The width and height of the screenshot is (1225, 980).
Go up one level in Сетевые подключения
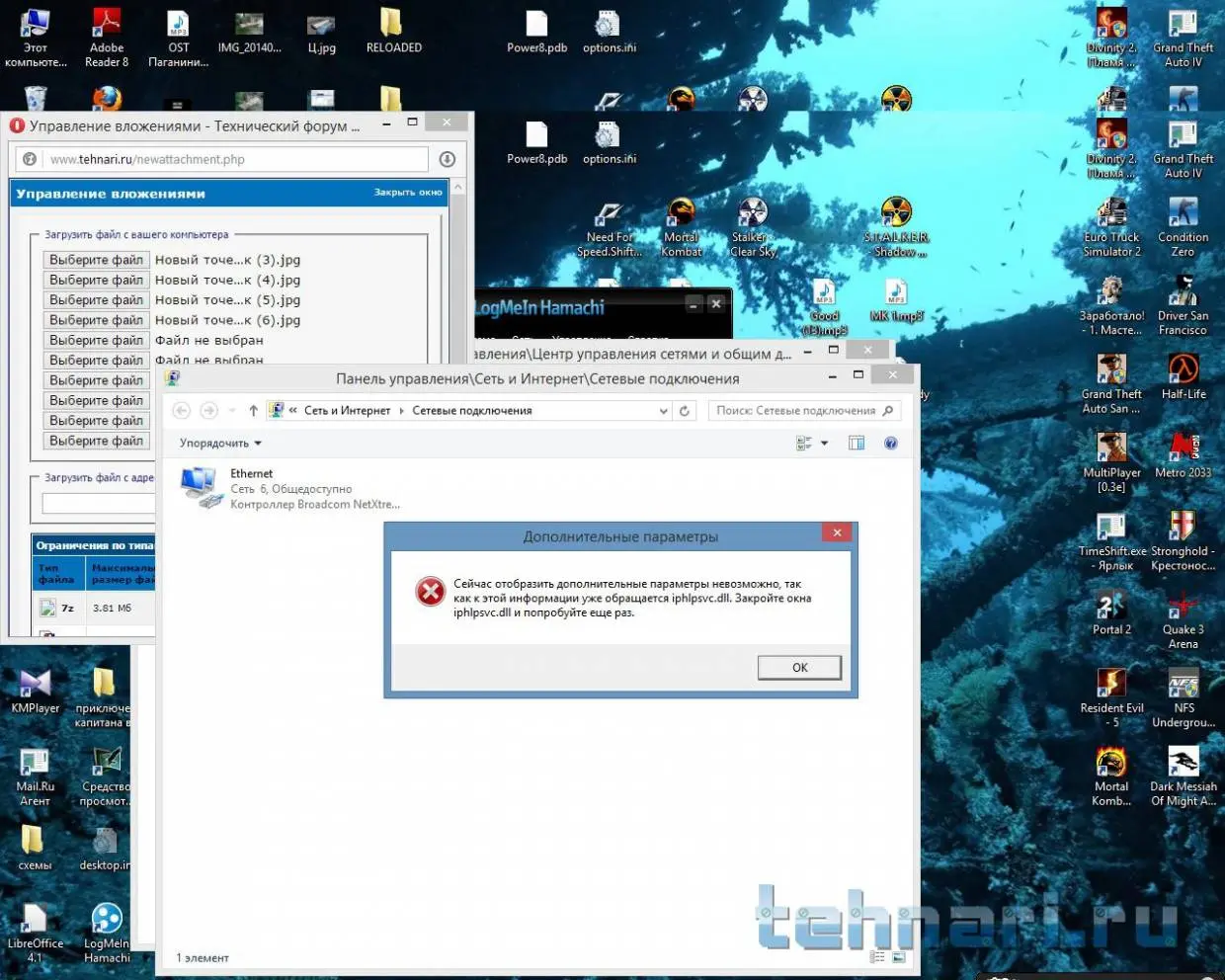tap(254, 410)
